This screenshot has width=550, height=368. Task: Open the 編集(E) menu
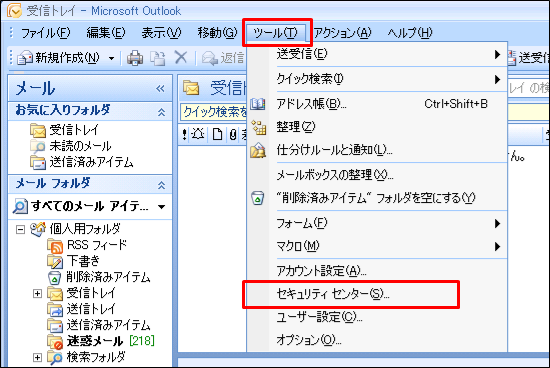point(106,33)
